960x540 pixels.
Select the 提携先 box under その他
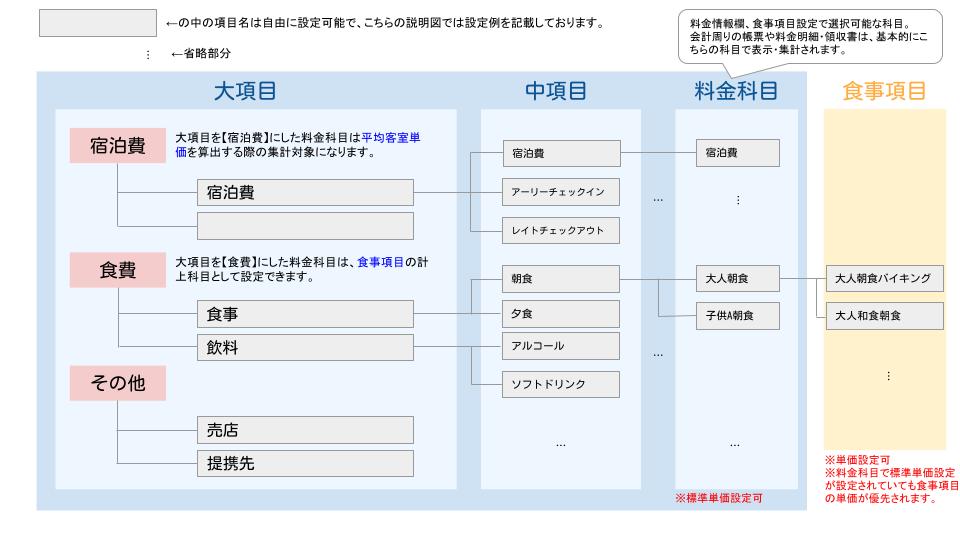click(304, 462)
